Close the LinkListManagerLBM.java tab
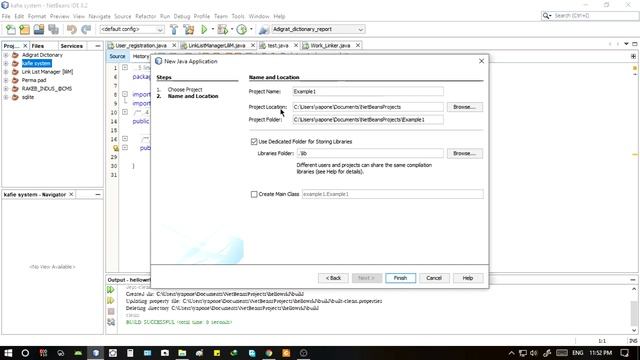640x360 pixels. pyautogui.click(x=253, y=45)
